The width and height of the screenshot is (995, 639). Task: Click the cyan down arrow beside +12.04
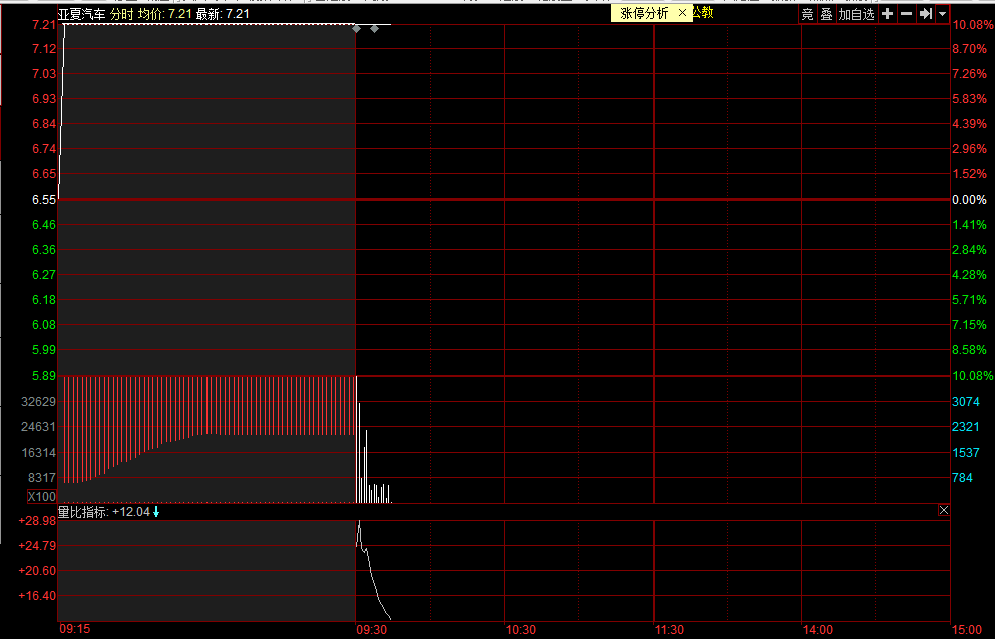156,511
